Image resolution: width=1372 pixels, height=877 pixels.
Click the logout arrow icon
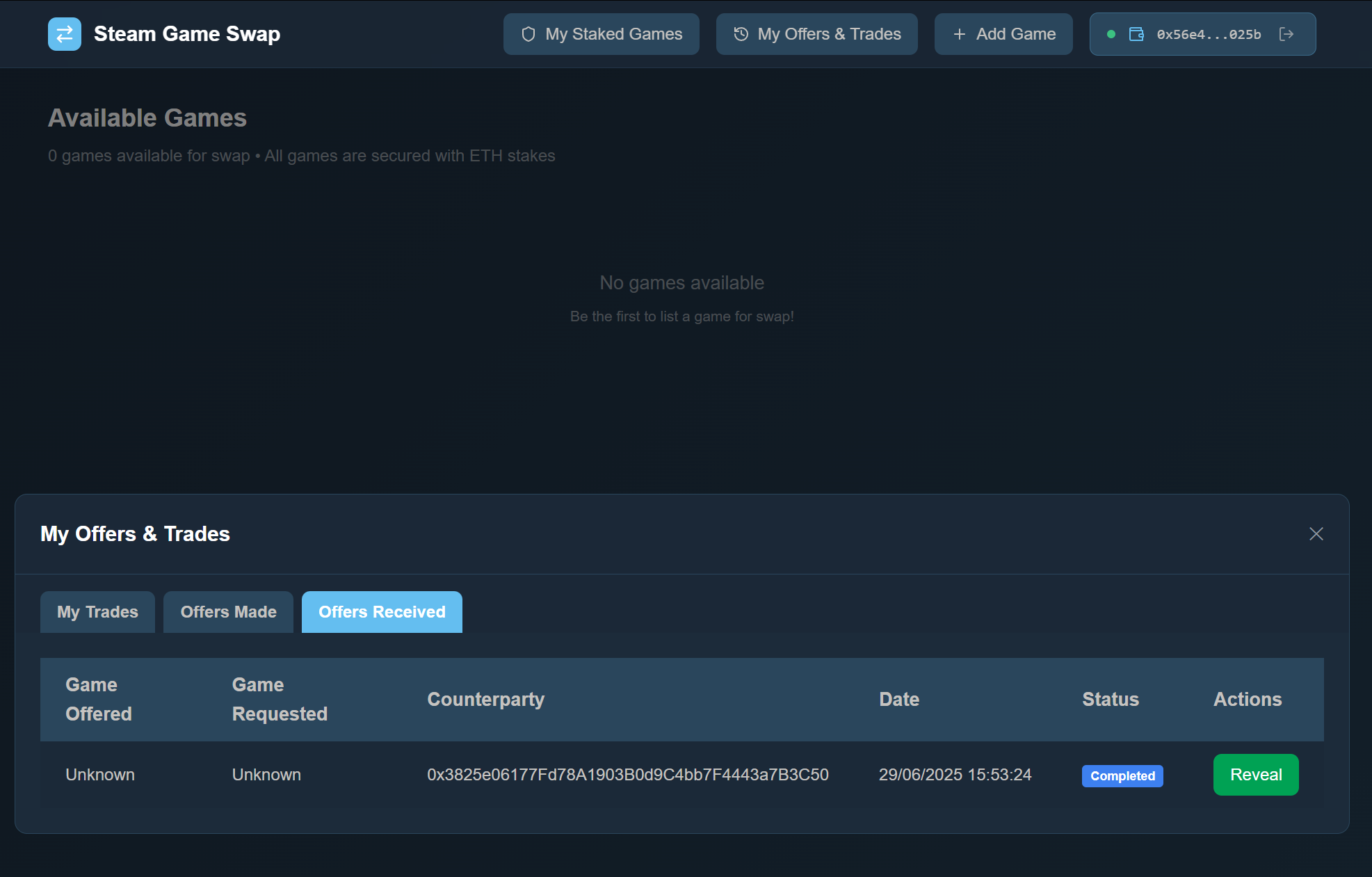[x=1286, y=34]
